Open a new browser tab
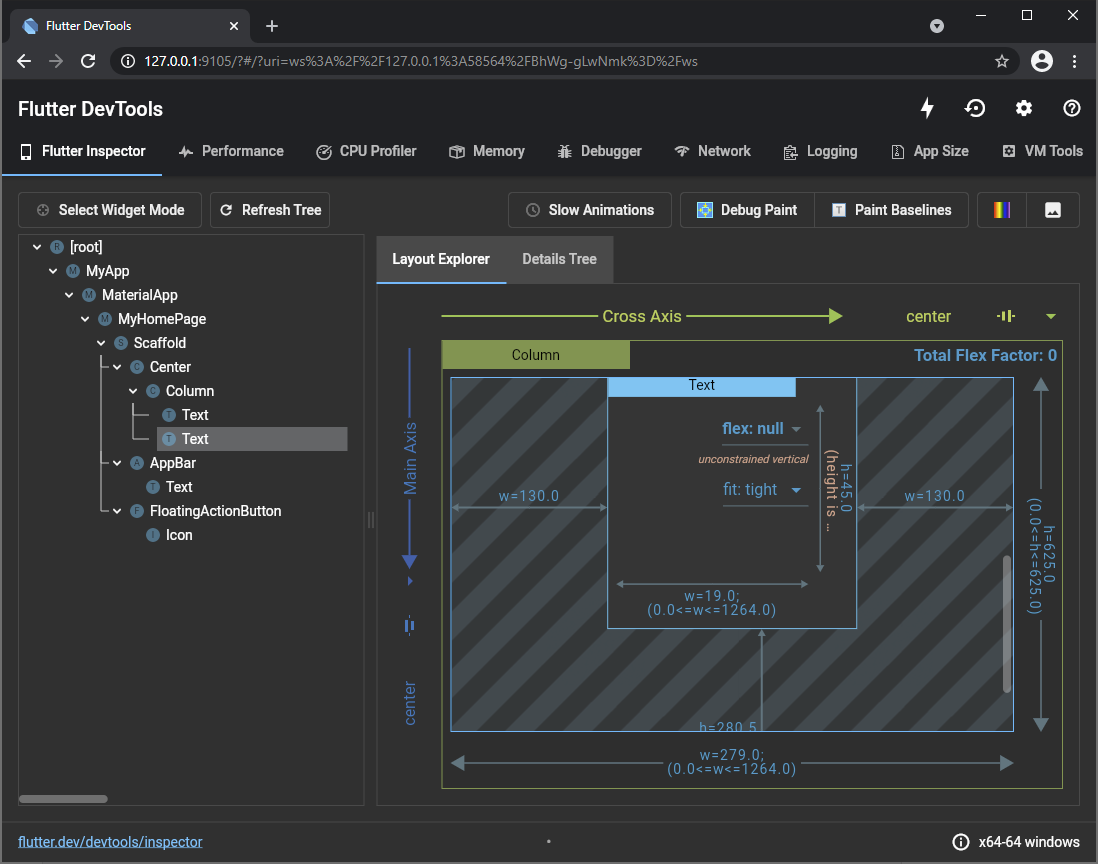 [272, 26]
